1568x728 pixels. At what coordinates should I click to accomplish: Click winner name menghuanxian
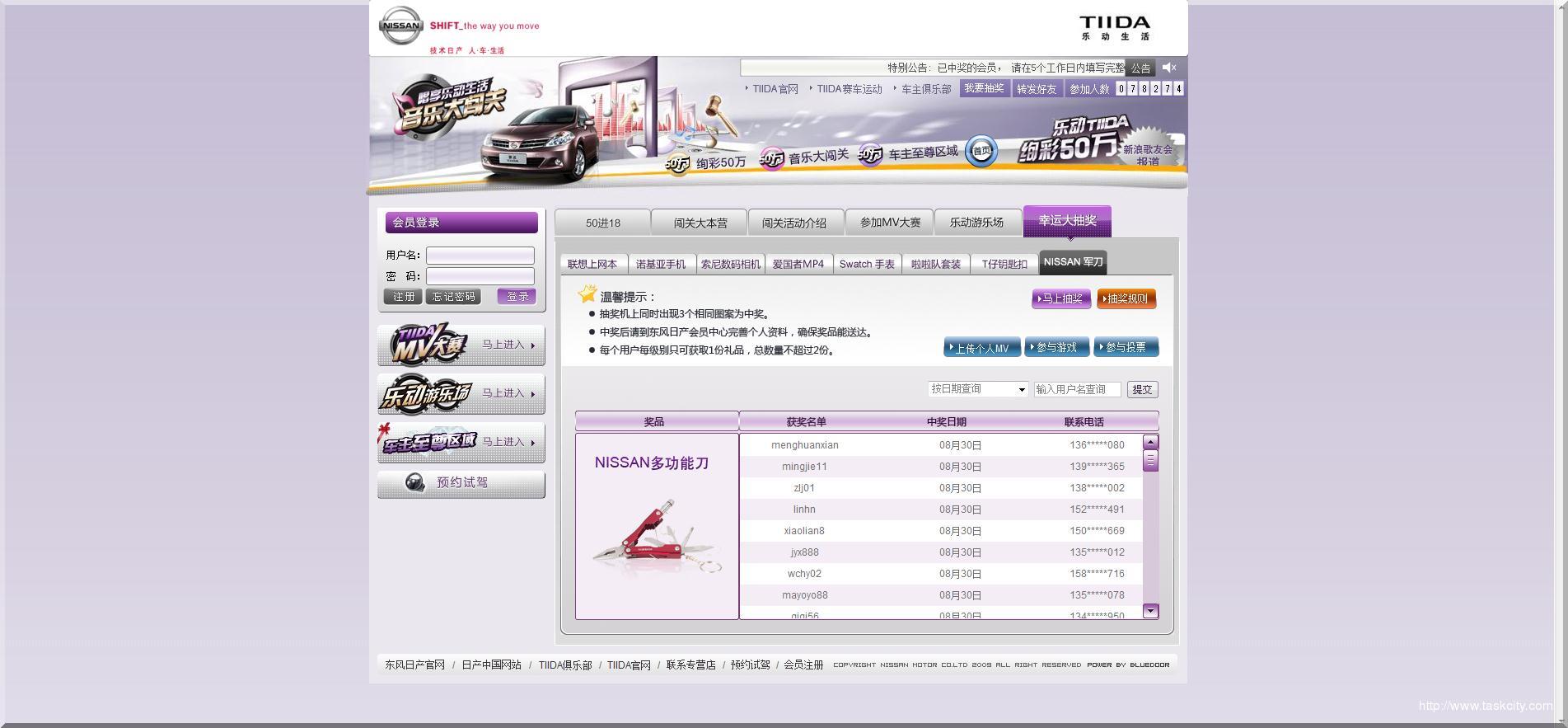[805, 445]
